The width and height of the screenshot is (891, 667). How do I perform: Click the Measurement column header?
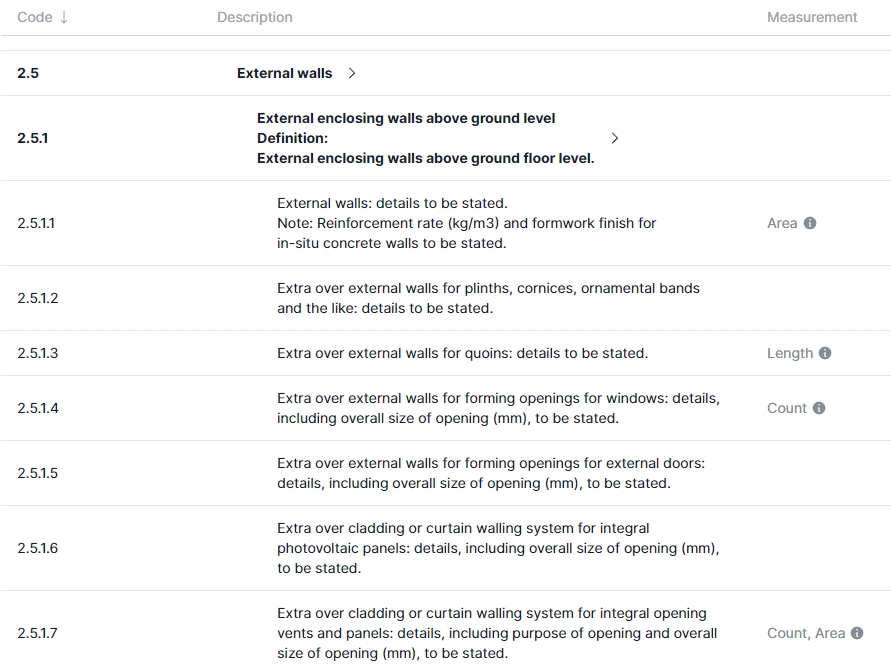[x=812, y=17]
